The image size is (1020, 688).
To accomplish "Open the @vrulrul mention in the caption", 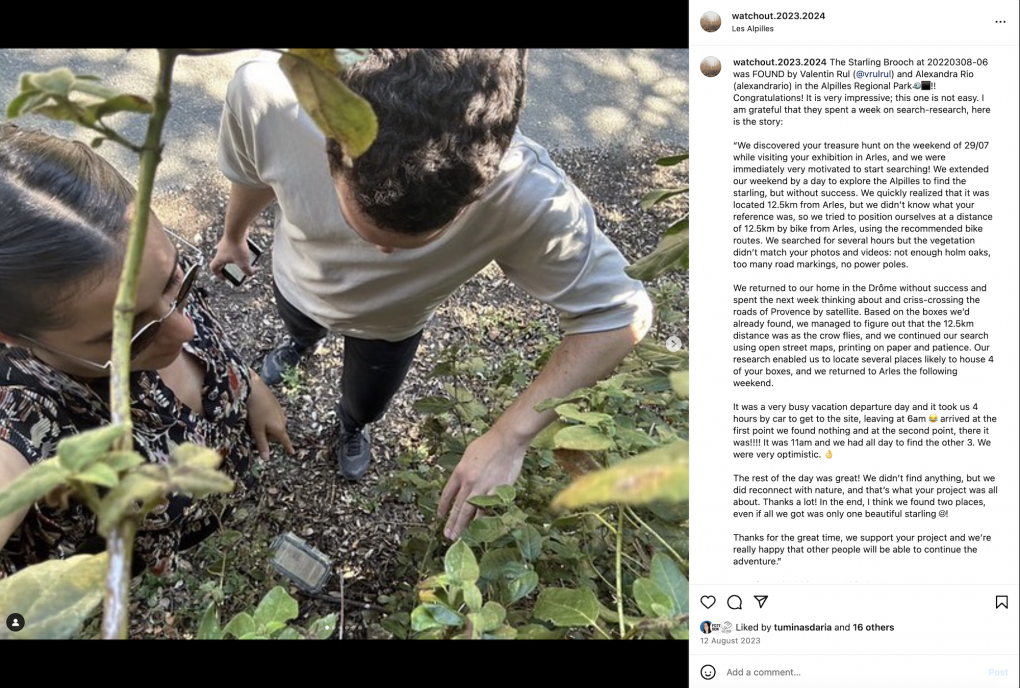I will tap(873, 74).
